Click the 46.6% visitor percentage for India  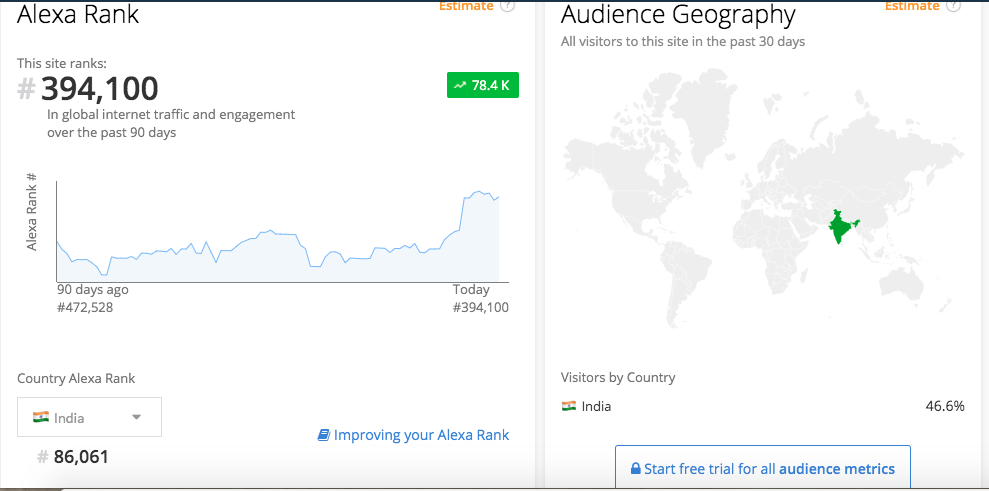[945, 406]
